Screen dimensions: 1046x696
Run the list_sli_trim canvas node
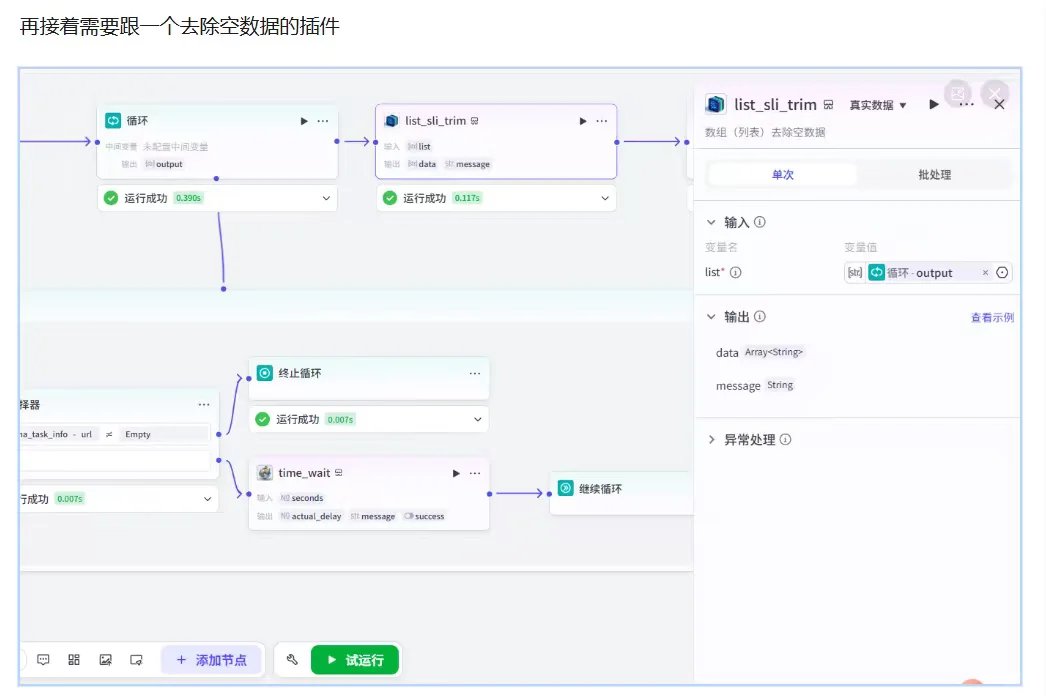pos(583,121)
